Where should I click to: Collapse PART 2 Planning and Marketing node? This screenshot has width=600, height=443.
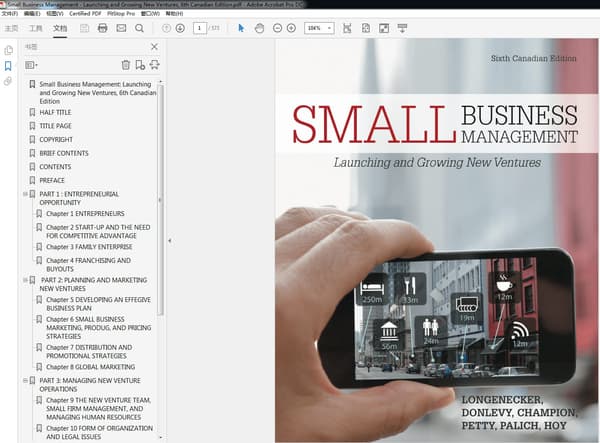25,280
